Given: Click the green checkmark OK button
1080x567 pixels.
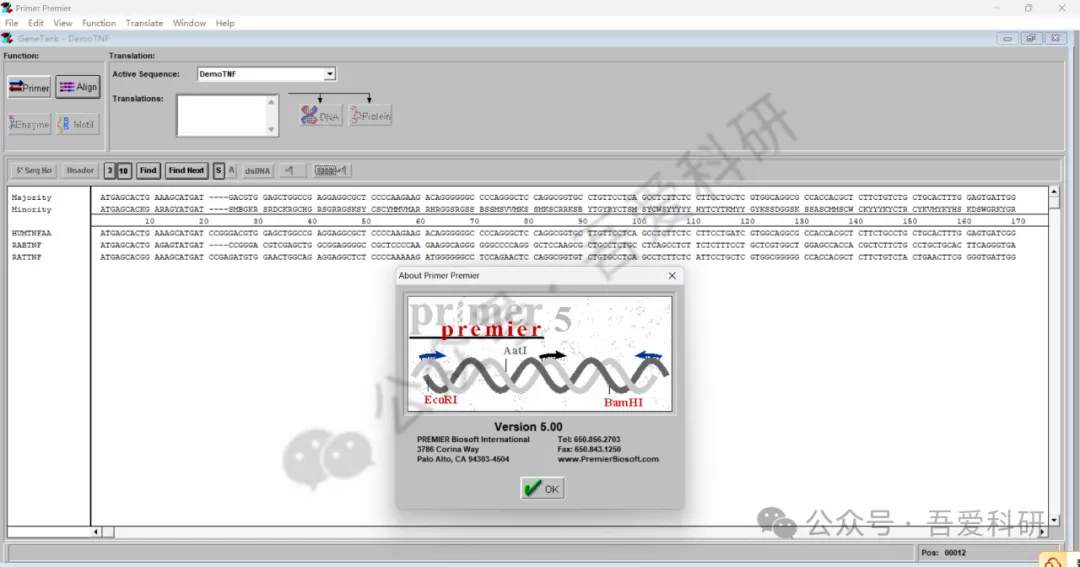Looking at the screenshot, I should 542,488.
